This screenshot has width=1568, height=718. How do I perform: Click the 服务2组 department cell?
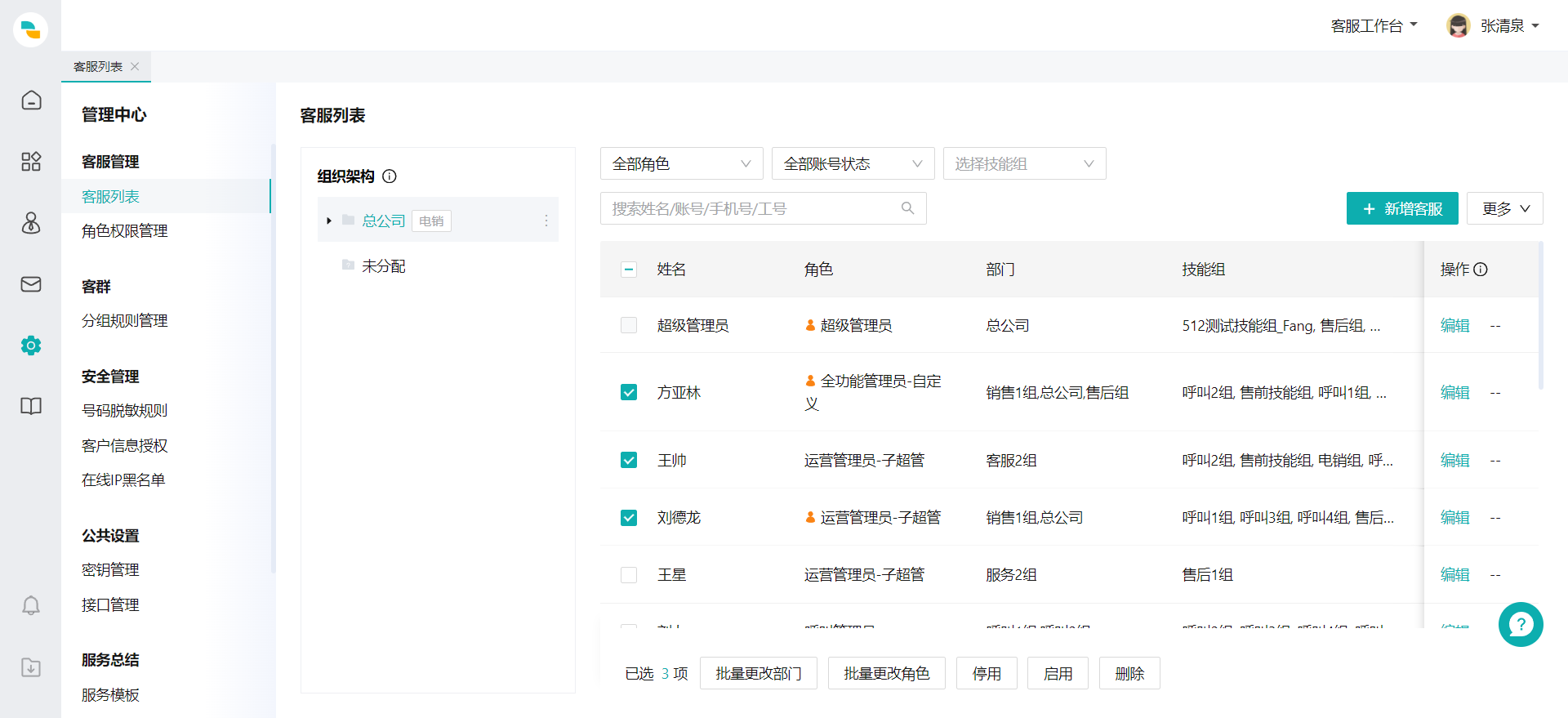click(1011, 575)
